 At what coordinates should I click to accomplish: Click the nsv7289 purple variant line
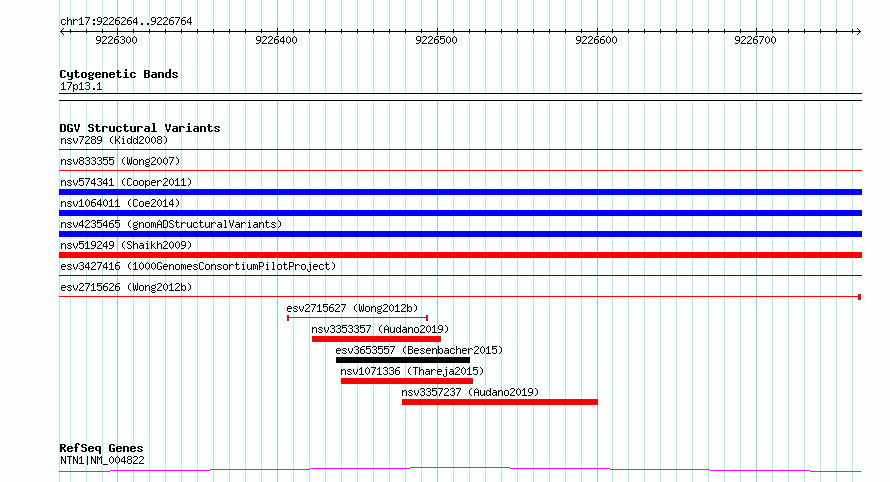click(x=460, y=150)
